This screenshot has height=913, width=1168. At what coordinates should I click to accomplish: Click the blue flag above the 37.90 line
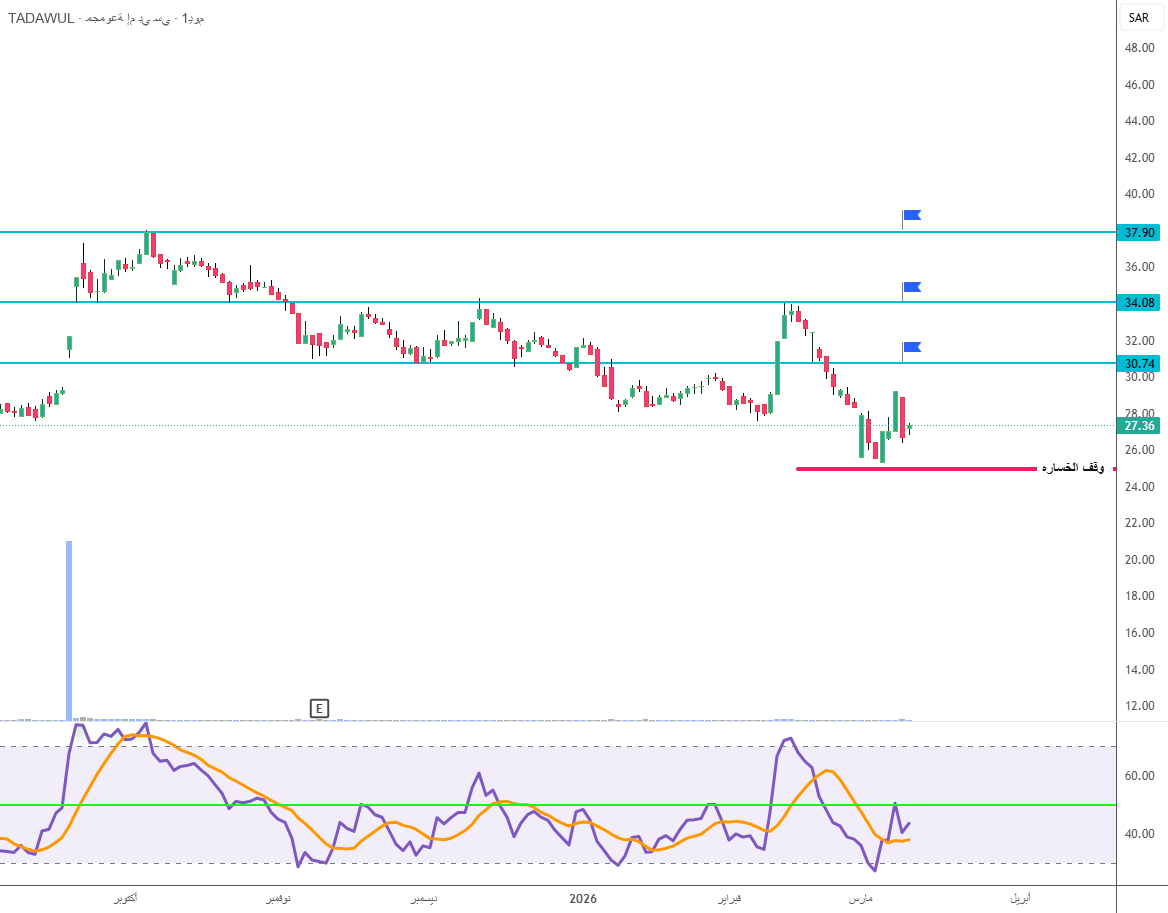click(x=911, y=215)
